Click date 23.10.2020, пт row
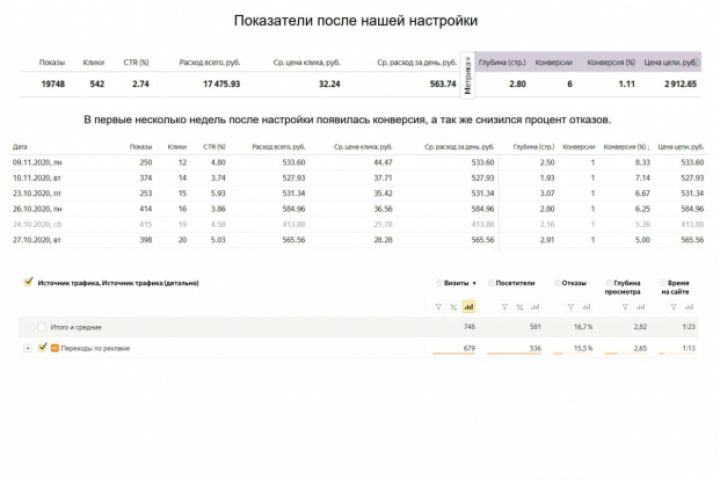Viewport: 720px width, 480px height. pos(37,193)
